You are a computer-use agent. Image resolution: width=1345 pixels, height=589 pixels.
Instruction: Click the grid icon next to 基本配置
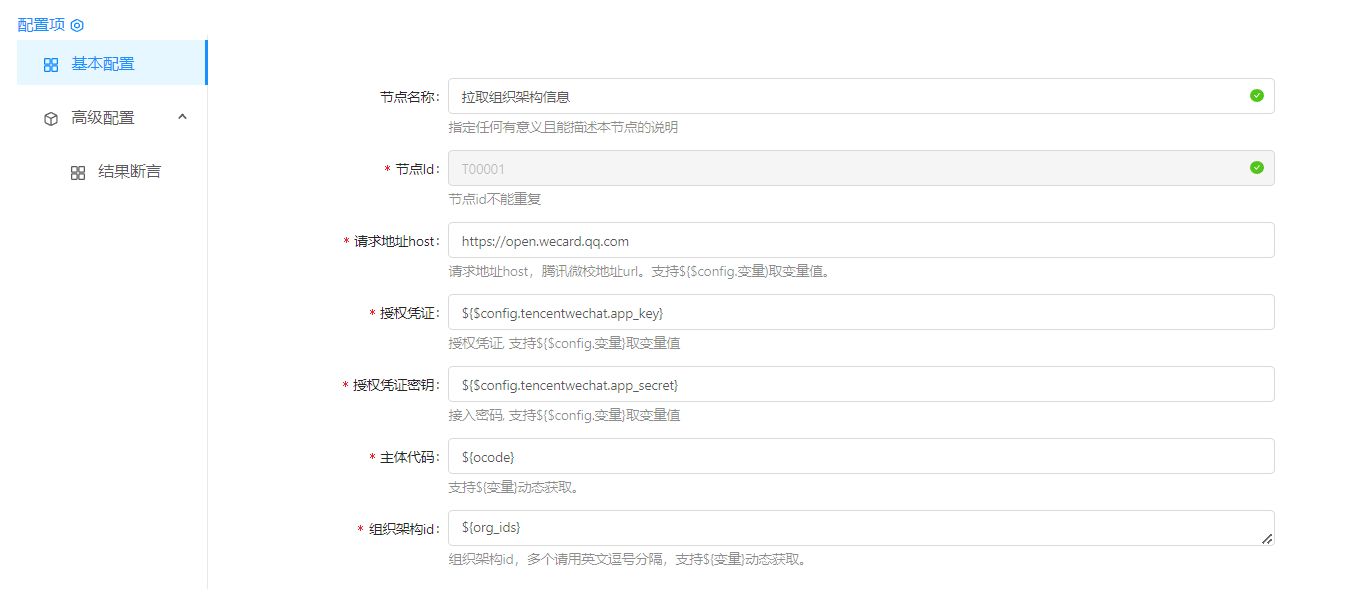click(x=51, y=64)
